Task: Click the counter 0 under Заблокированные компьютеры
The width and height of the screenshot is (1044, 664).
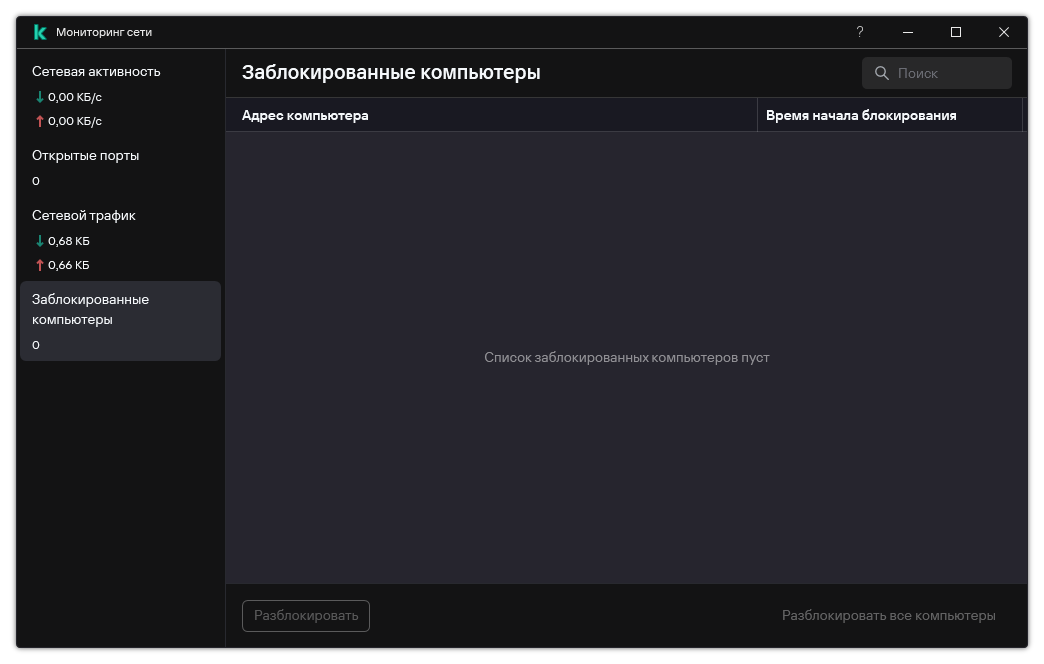Action: (36, 344)
